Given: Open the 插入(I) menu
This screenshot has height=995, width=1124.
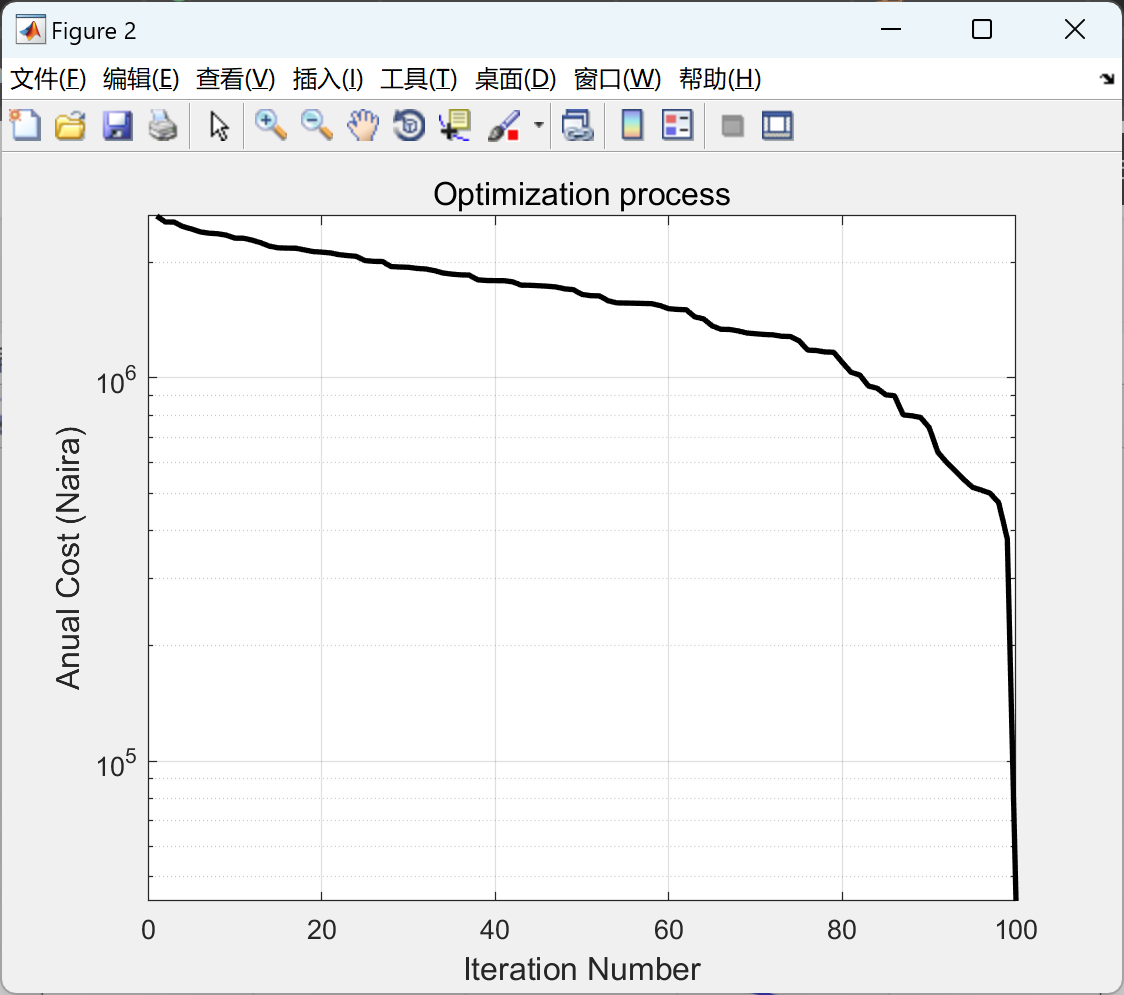Looking at the screenshot, I should [328, 79].
